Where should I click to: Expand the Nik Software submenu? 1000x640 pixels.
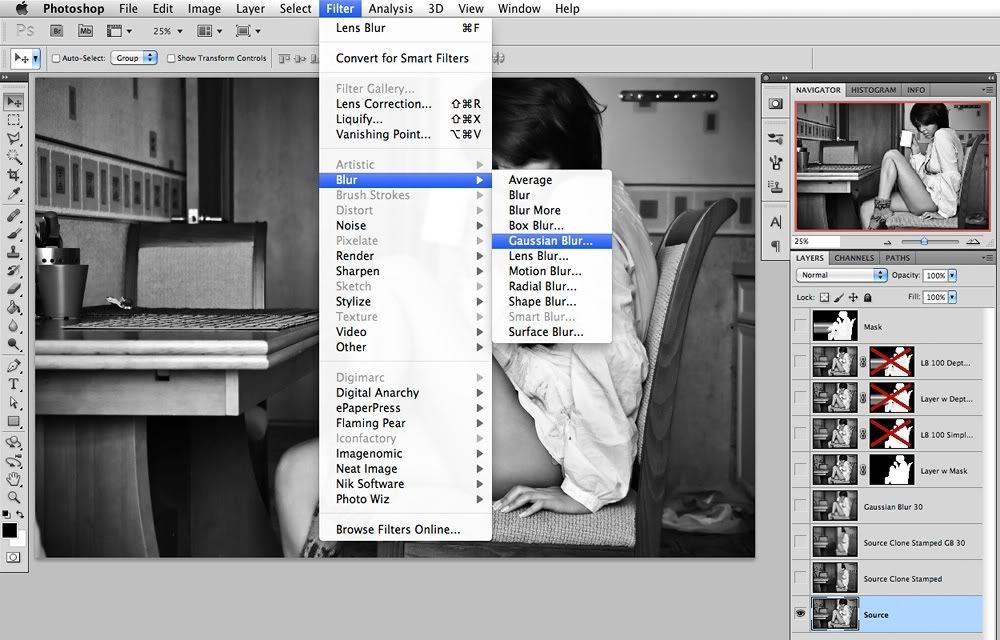point(406,484)
